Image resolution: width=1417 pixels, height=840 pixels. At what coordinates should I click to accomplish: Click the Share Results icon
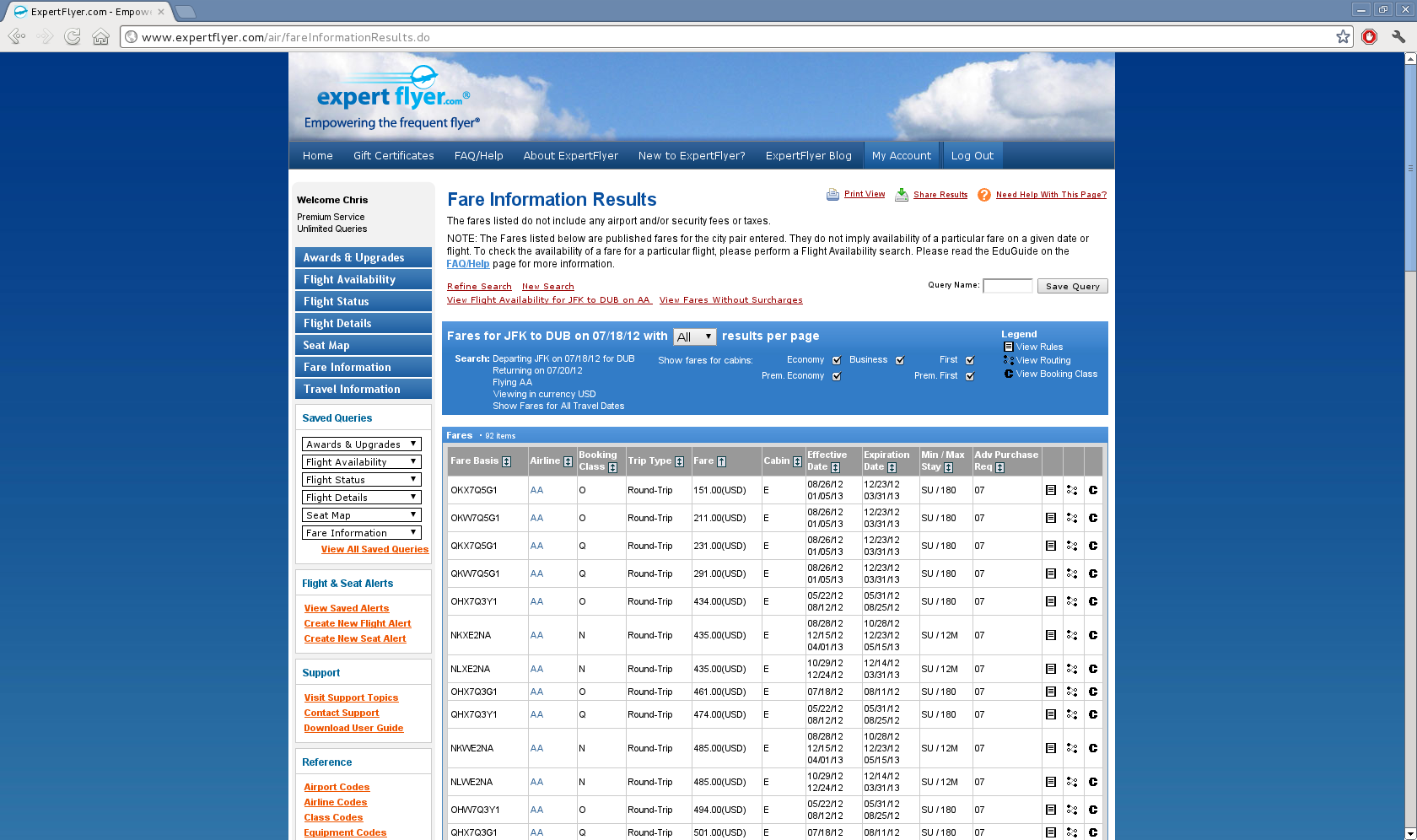tap(902, 195)
